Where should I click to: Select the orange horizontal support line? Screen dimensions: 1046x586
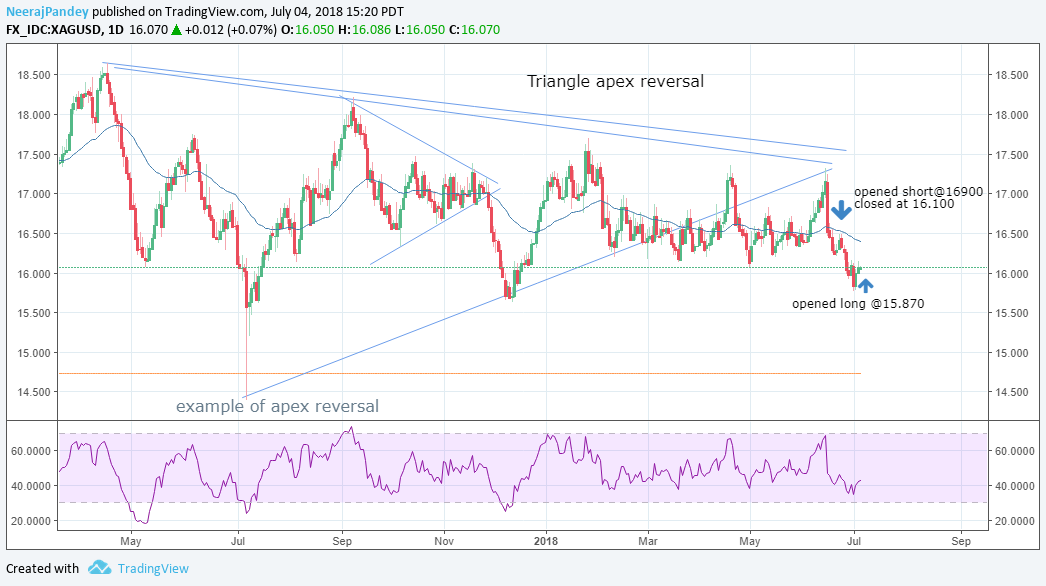pyautogui.click(x=460, y=373)
